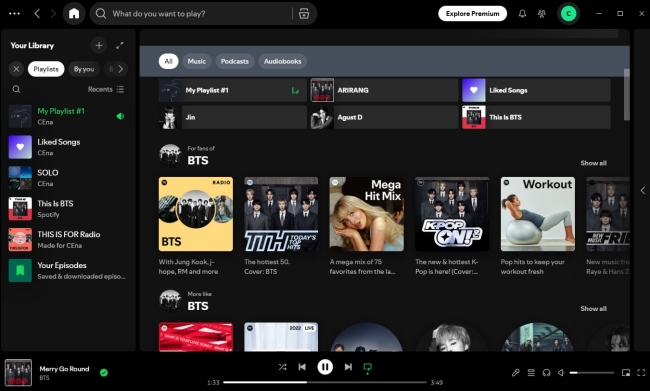Open the user profile avatar C
The height and width of the screenshot is (391, 650).
point(568,14)
